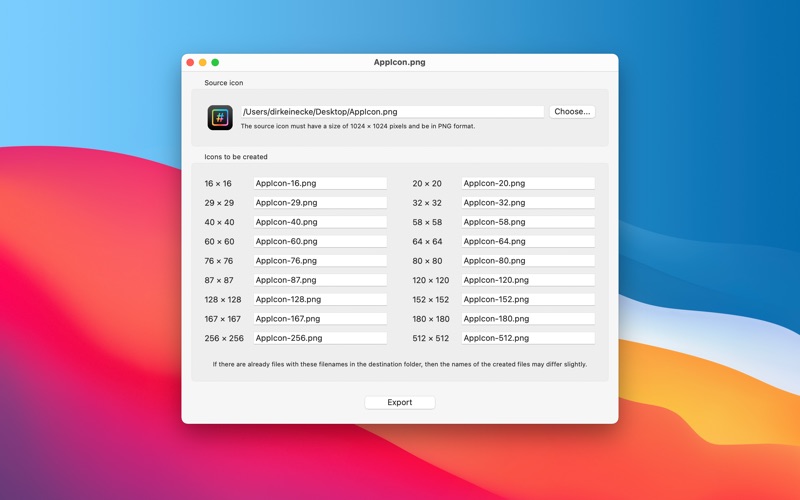800x500 pixels.
Task: Edit the AppIcon-76.png filename field
Action: pos(320,261)
